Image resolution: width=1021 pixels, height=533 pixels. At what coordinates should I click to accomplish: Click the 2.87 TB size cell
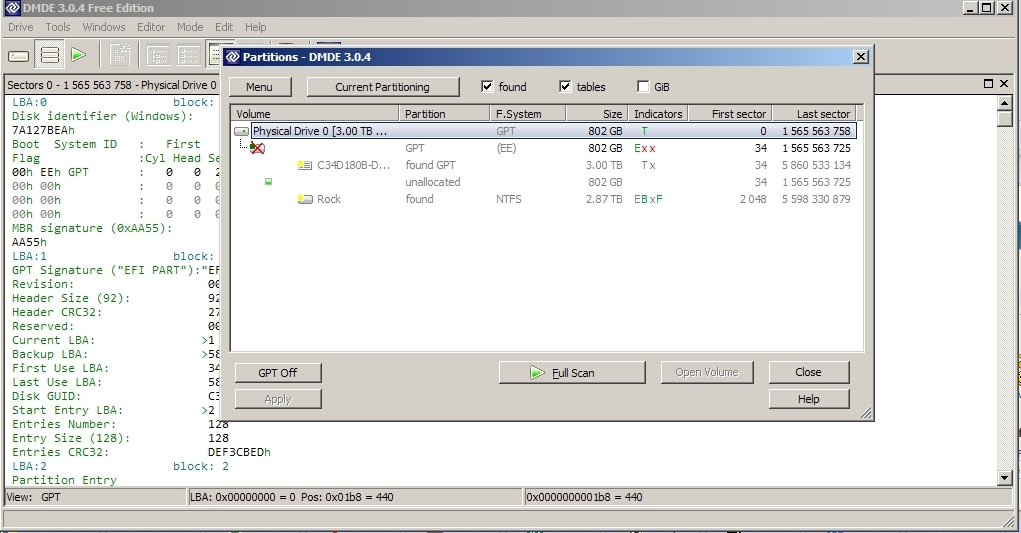[x=604, y=199]
